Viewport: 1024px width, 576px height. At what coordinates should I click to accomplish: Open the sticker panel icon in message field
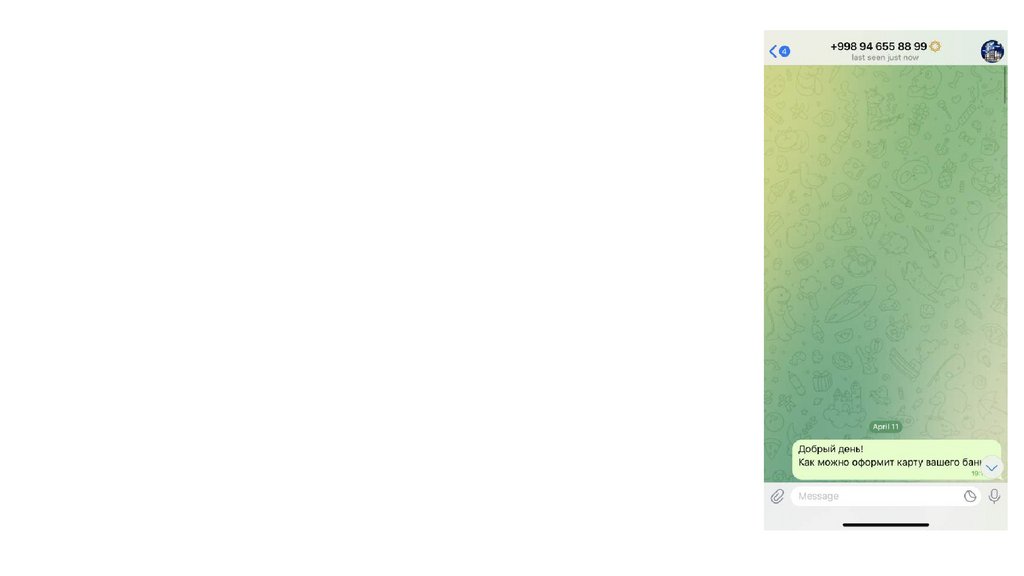pyautogui.click(x=970, y=497)
